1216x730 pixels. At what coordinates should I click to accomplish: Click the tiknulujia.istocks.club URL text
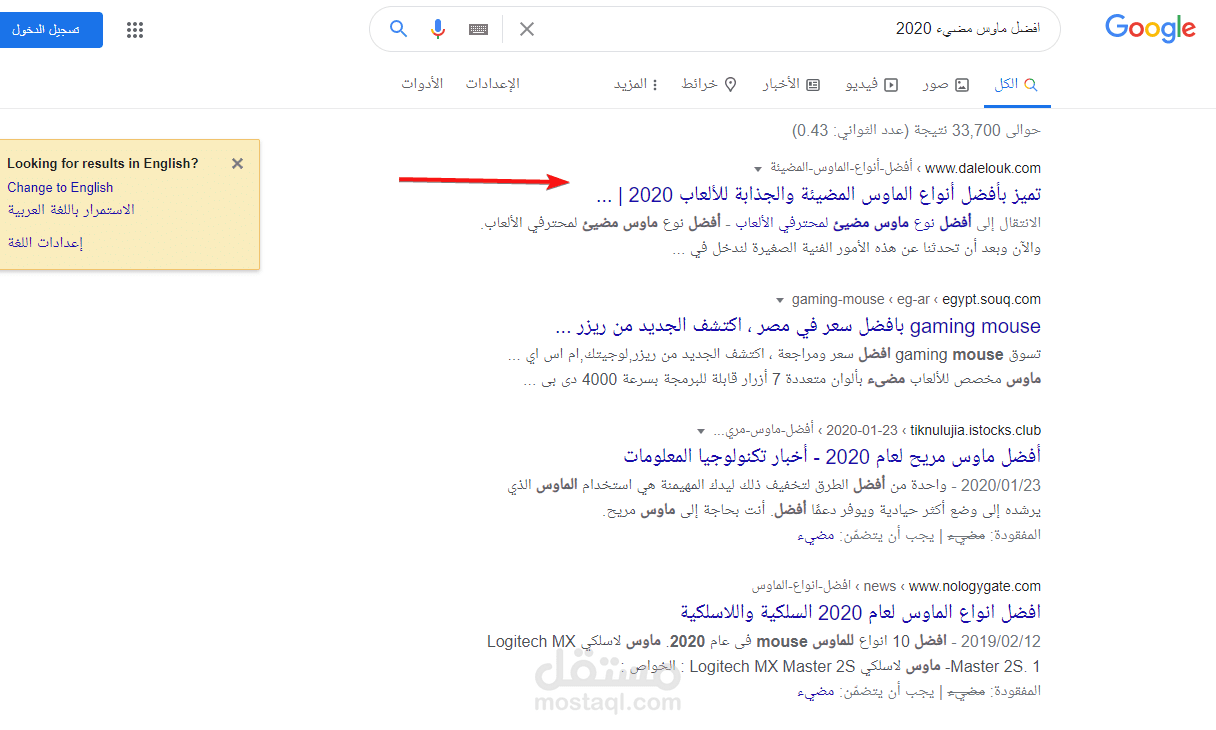coord(976,431)
